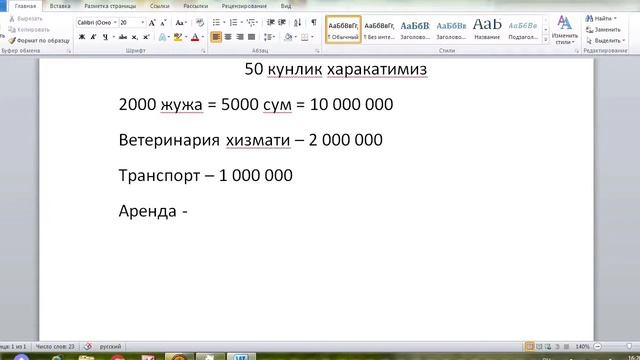The image size is (640, 360).
Task: Increase font size with grow font icon
Action: click(152, 22)
